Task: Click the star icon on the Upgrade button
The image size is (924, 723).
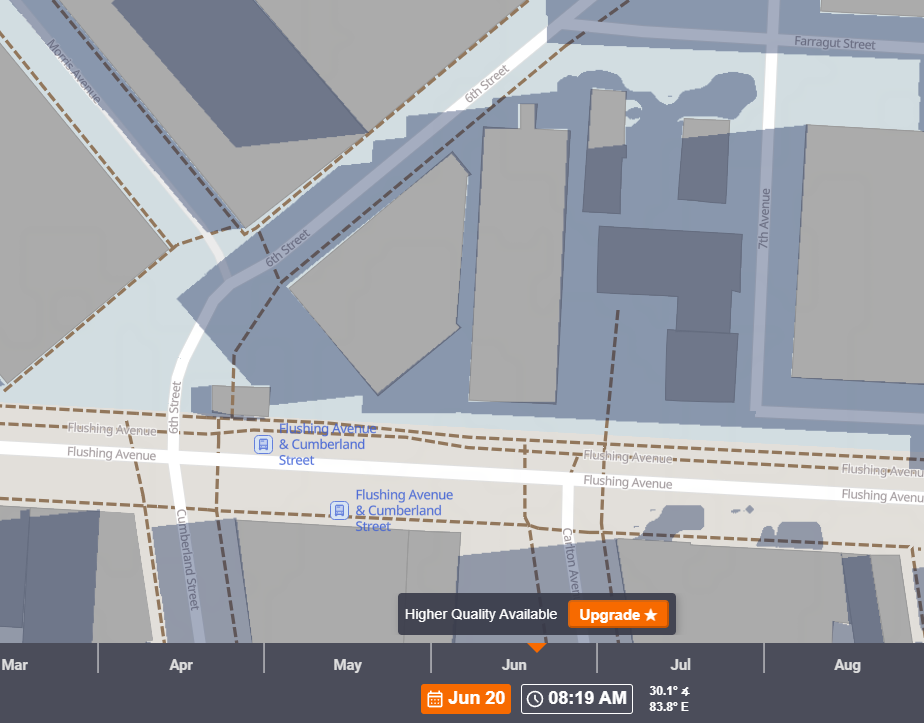Action: [x=651, y=615]
